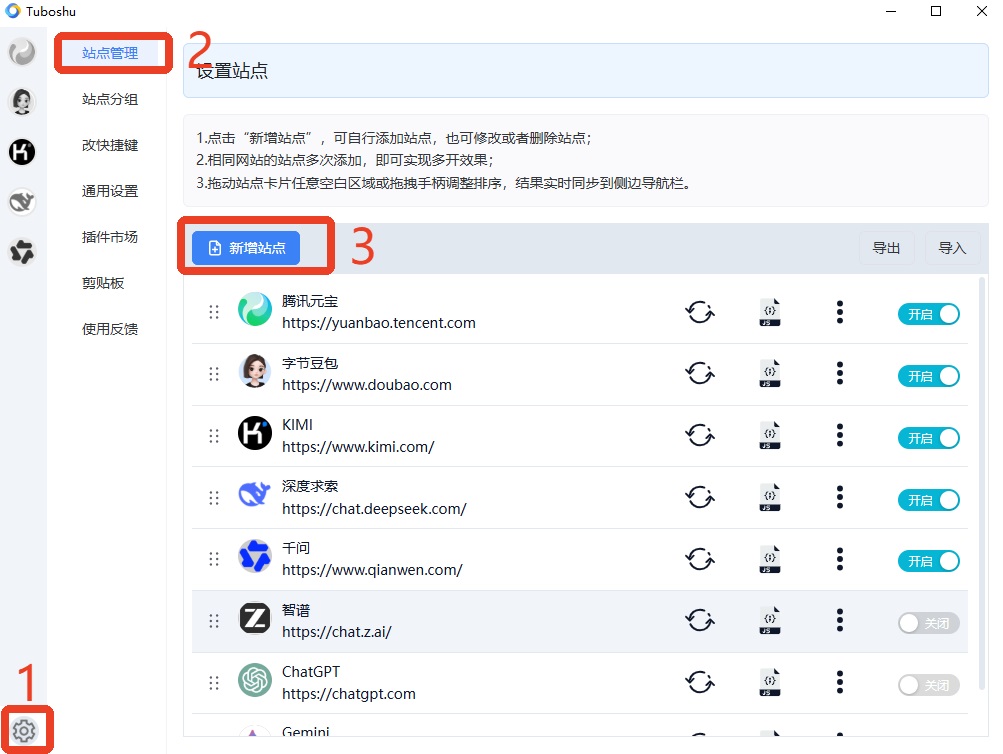
Task: Open the JS script for KIMI
Action: pyautogui.click(x=770, y=436)
